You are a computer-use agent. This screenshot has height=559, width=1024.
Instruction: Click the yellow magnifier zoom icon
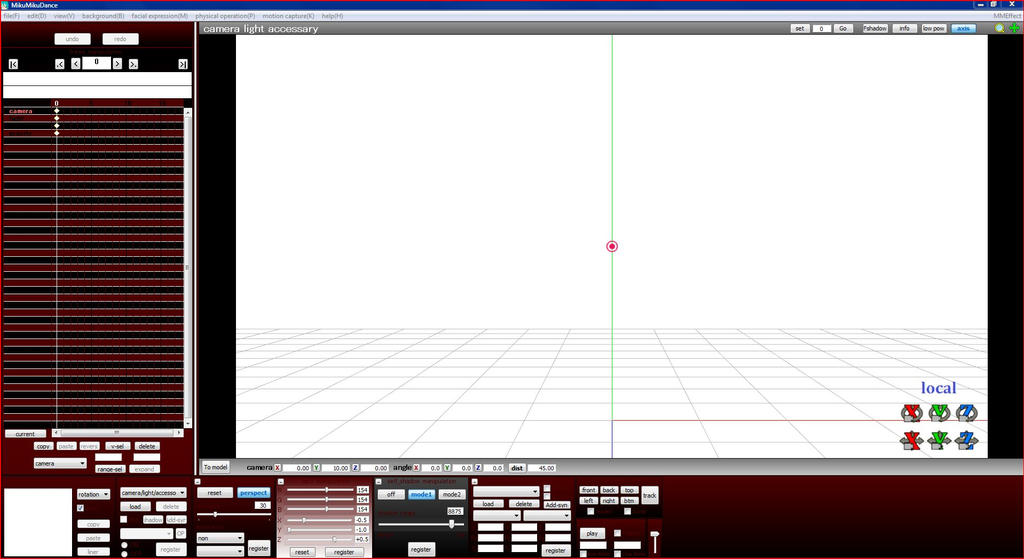click(x=1000, y=28)
